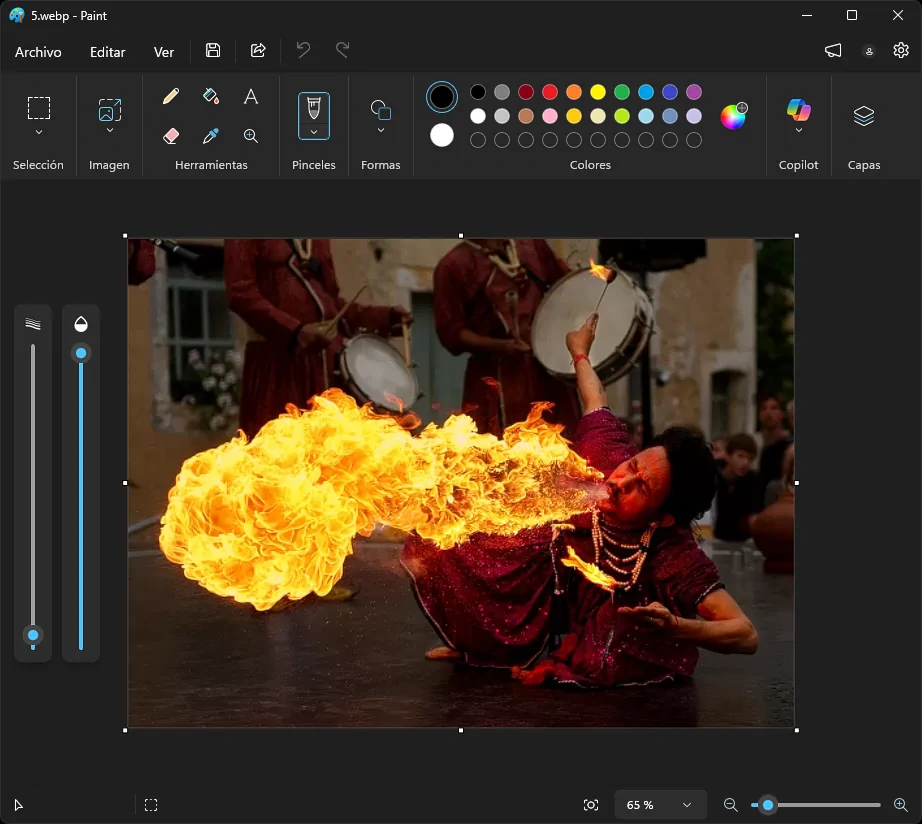This screenshot has width=922, height=824.
Task: Expand the Selection tool dropdown
Action: coord(39,132)
